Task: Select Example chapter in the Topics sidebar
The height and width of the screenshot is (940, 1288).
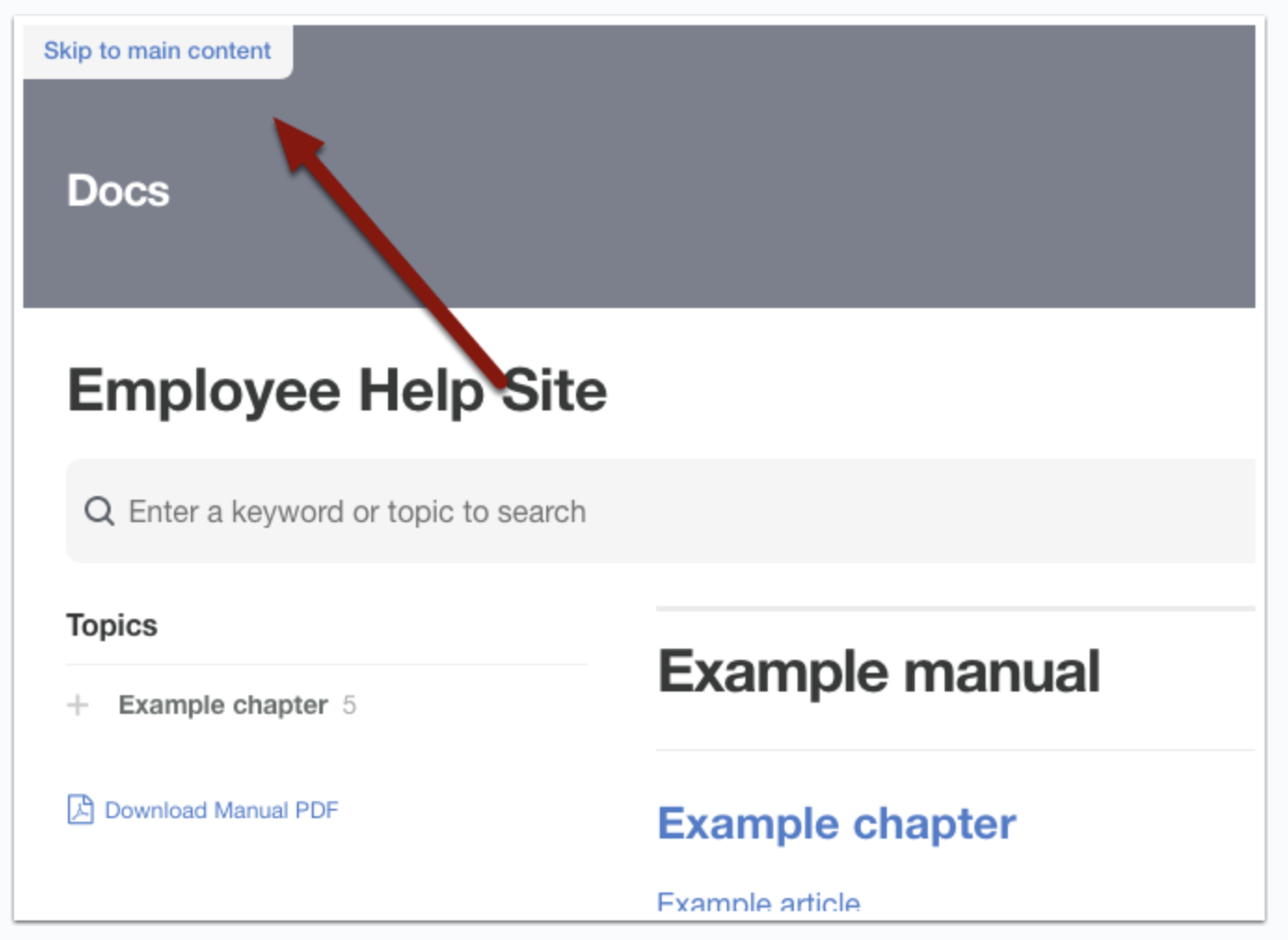Action: point(222,705)
